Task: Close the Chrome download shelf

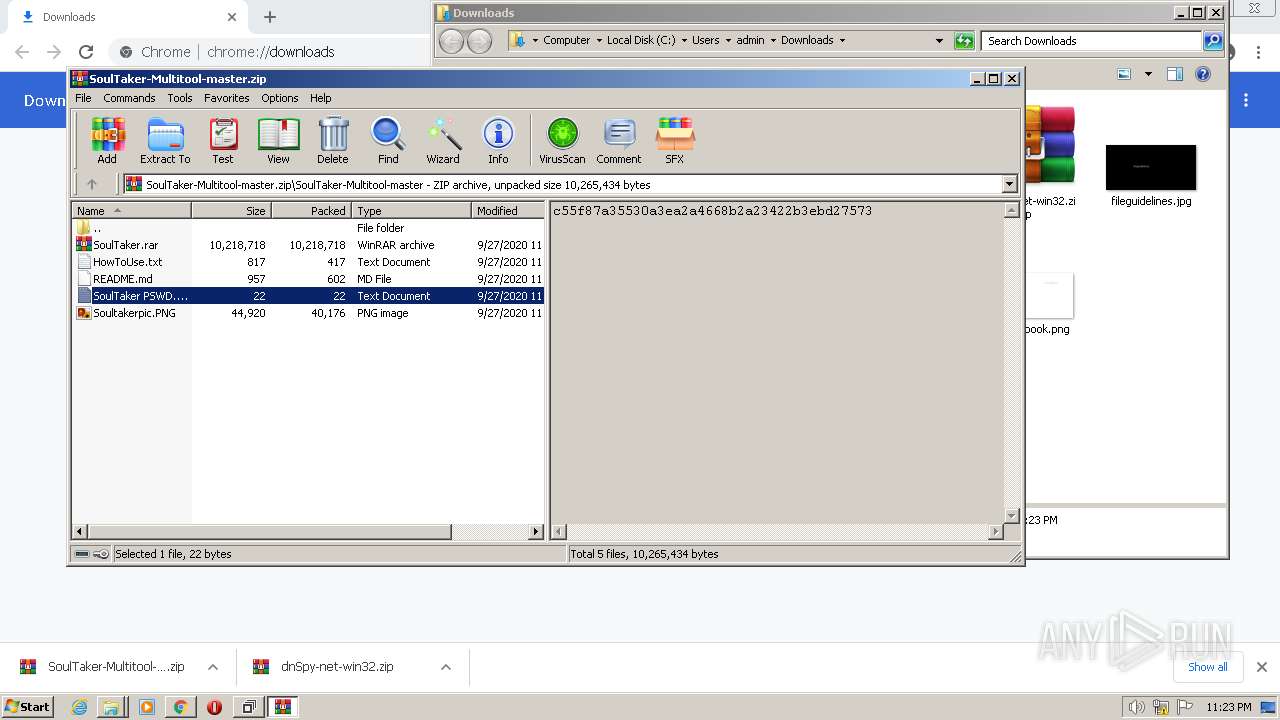Action: click(x=1262, y=667)
